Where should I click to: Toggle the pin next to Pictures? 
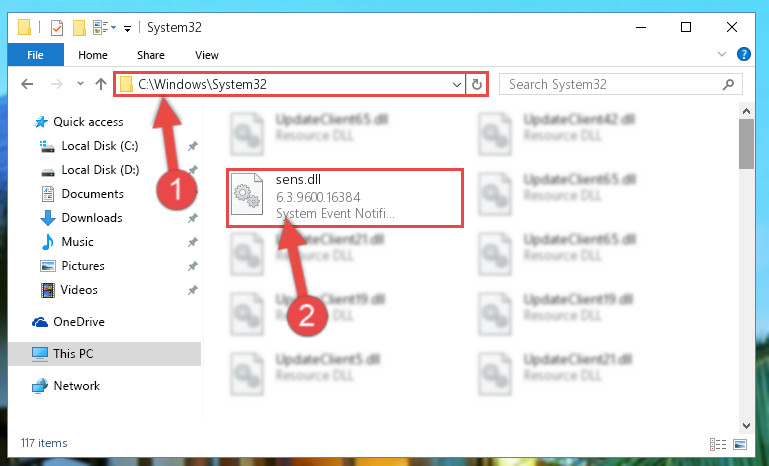tap(193, 266)
